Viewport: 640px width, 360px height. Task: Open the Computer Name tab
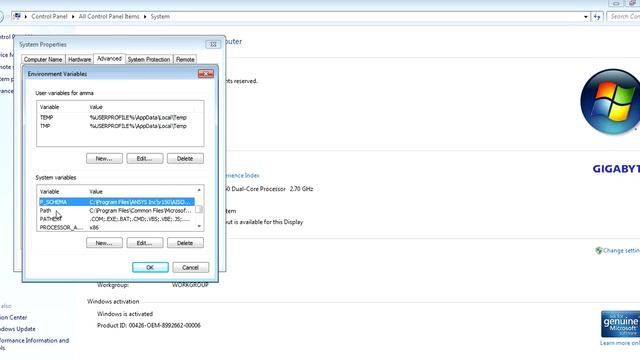click(x=43, y=60)
